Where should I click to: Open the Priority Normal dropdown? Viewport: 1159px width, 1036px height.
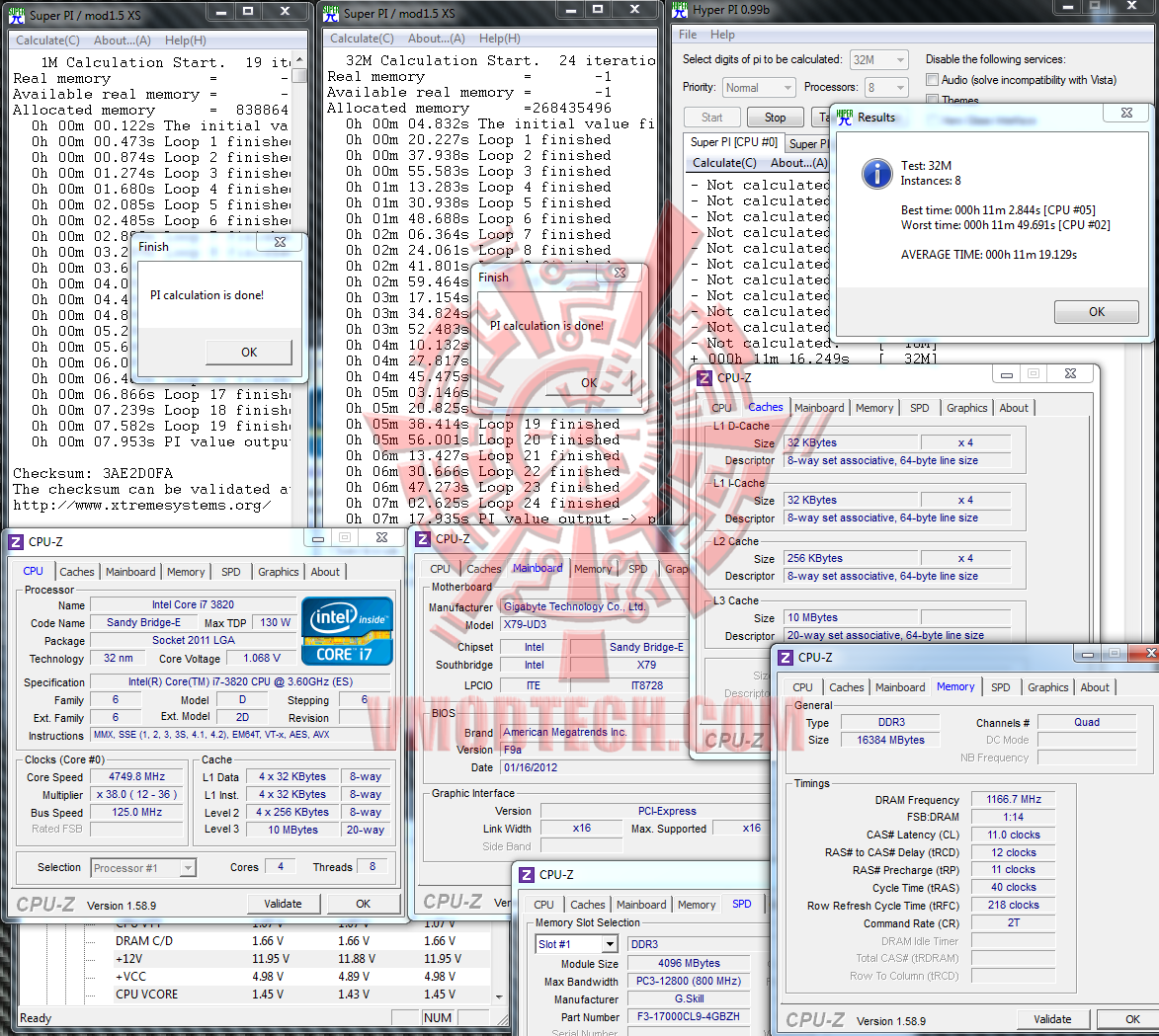coord(759,88)
